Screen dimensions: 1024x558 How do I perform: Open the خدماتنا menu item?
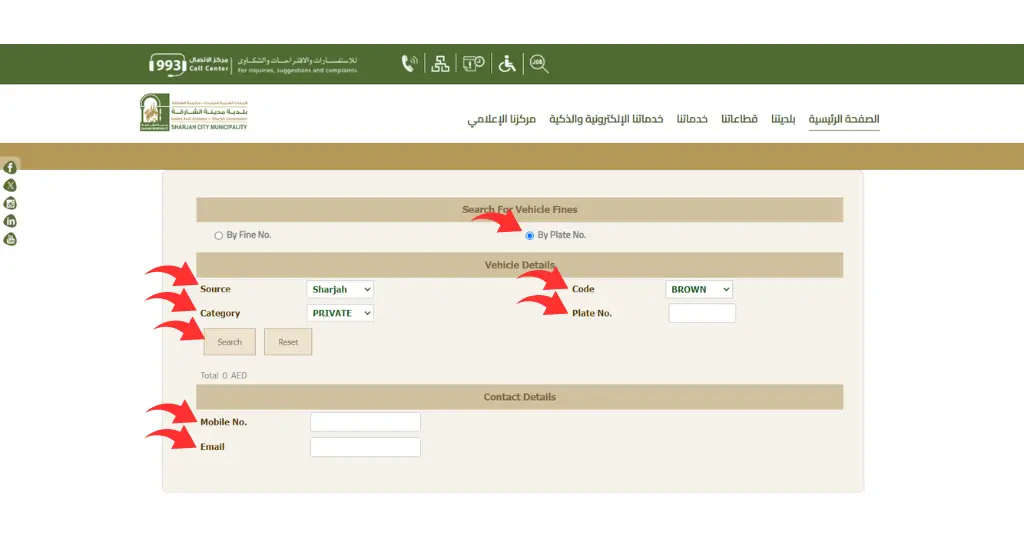click(x=692, y=119)
